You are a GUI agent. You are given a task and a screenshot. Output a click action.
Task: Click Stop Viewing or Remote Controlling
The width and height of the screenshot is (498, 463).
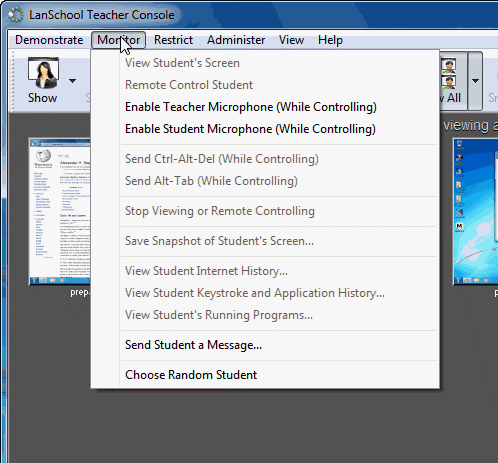pyautogui.click(x=265, y=211)
